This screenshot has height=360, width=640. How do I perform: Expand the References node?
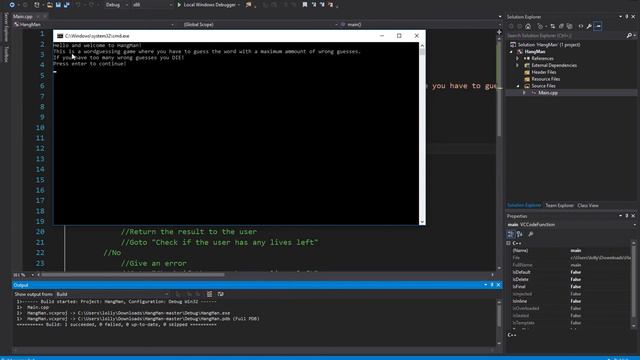(518, 58)
